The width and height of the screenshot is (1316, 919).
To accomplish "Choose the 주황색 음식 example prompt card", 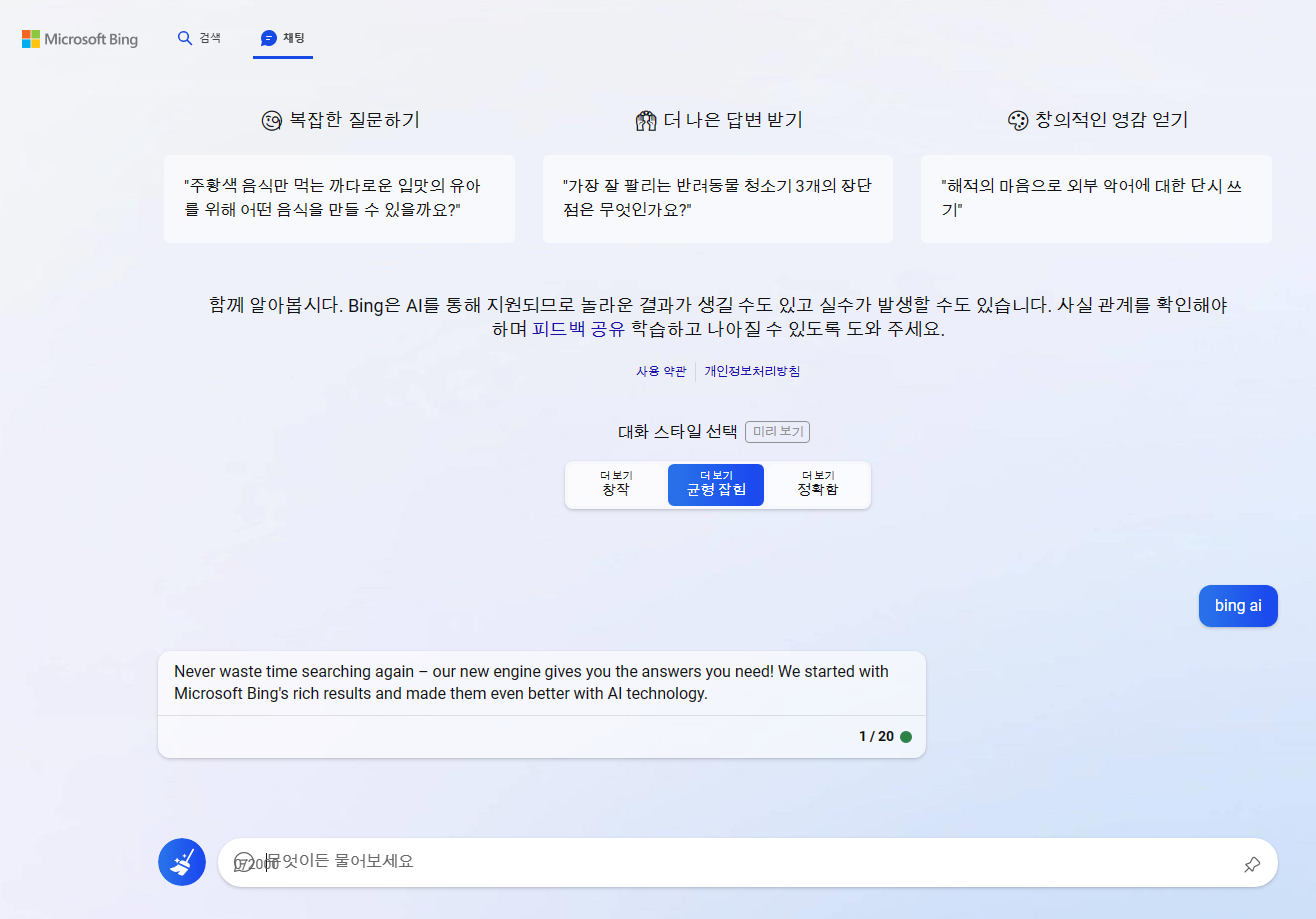I will 339,198.
